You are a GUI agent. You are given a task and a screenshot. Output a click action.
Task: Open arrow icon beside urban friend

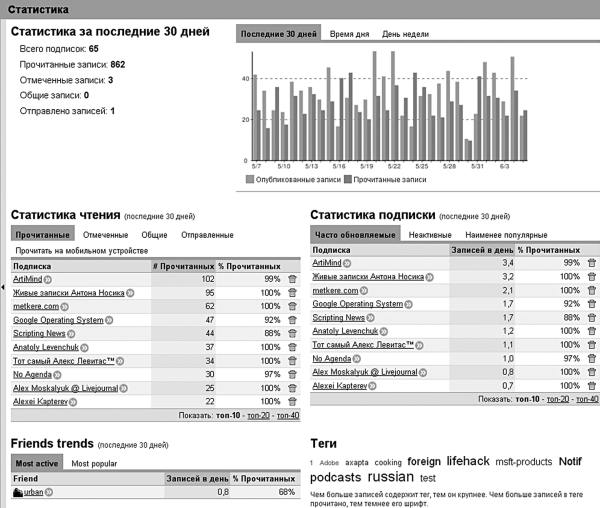tap(49, 492)
